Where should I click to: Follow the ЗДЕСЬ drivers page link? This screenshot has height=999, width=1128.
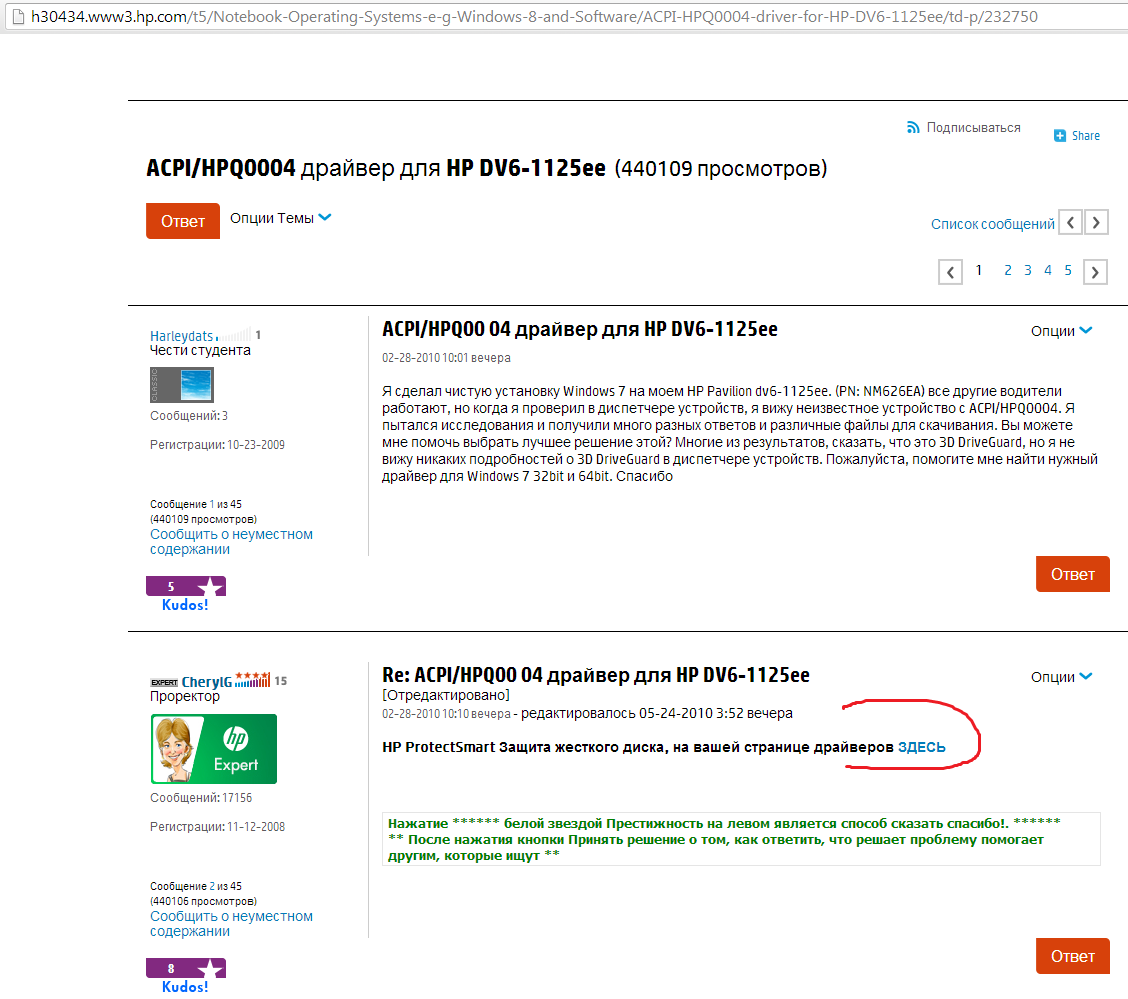pyautogui.click(x=922, y=747)
